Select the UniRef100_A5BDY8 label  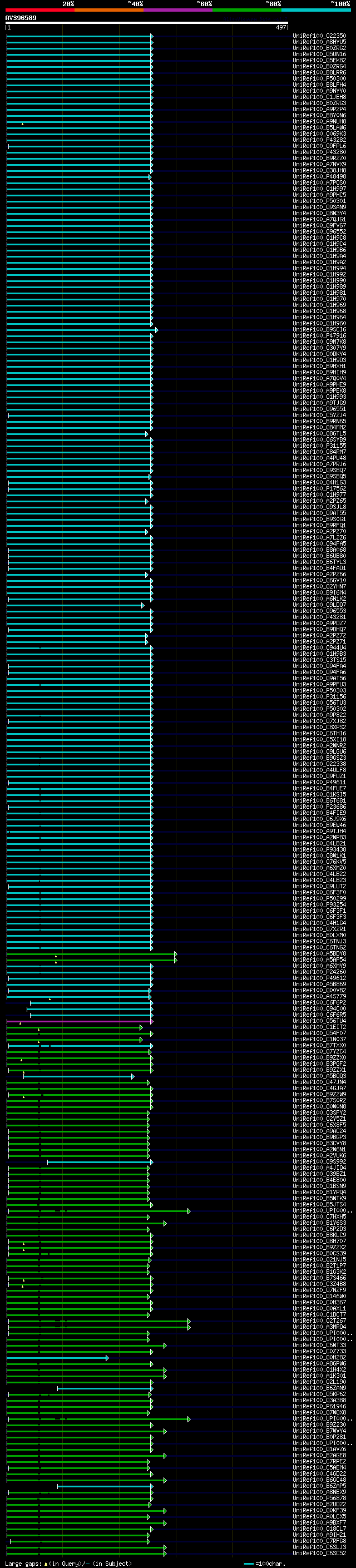[319, 954]
